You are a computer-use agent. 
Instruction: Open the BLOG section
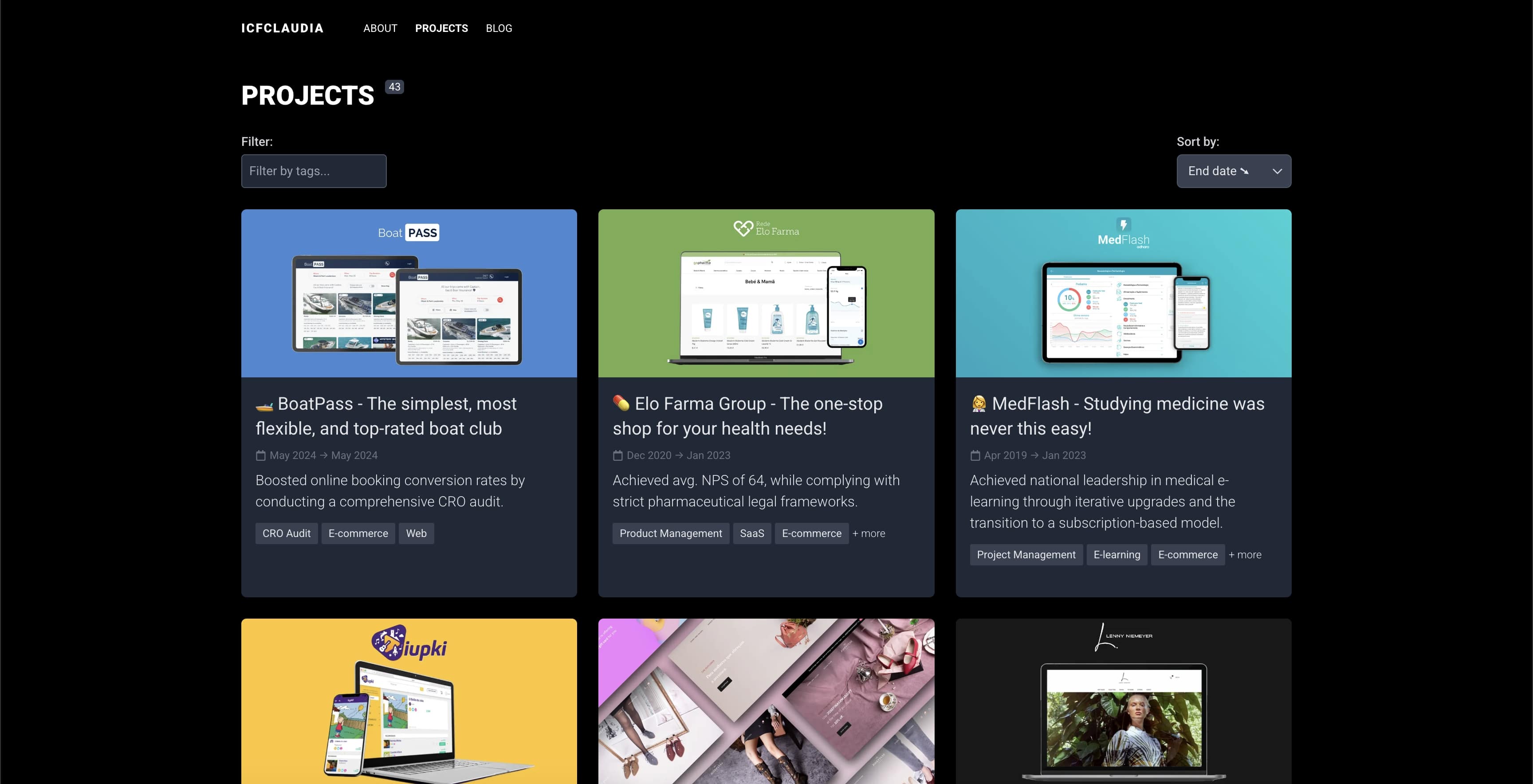[499, 28]
